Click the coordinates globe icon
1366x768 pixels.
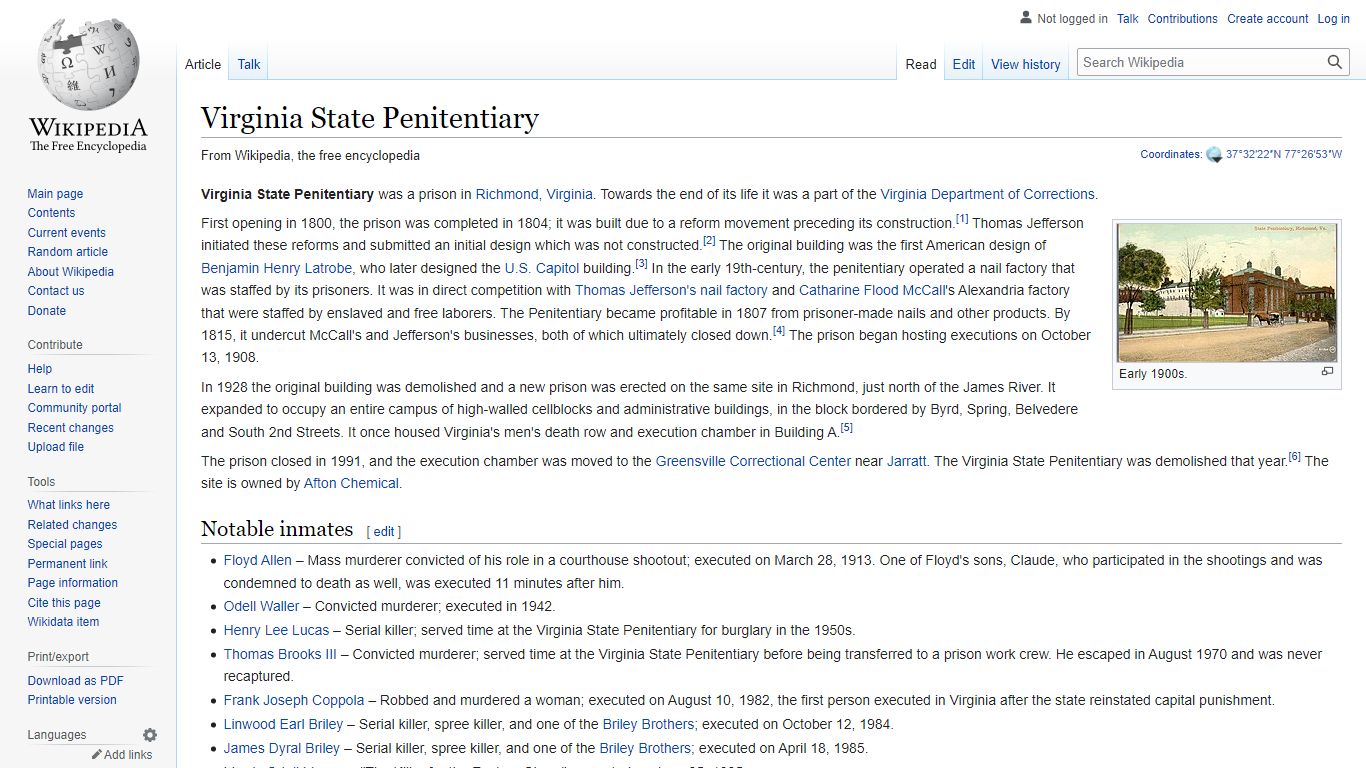[1214, 155]
